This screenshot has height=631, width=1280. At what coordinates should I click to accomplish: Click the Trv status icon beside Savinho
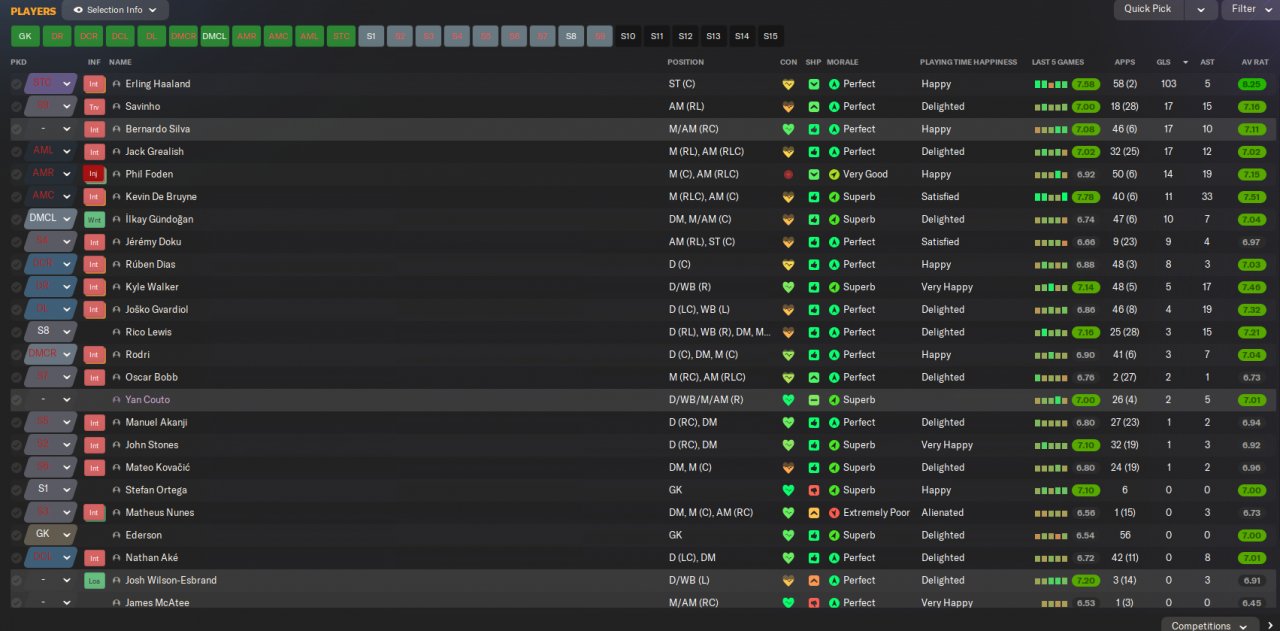click(94, 107)
